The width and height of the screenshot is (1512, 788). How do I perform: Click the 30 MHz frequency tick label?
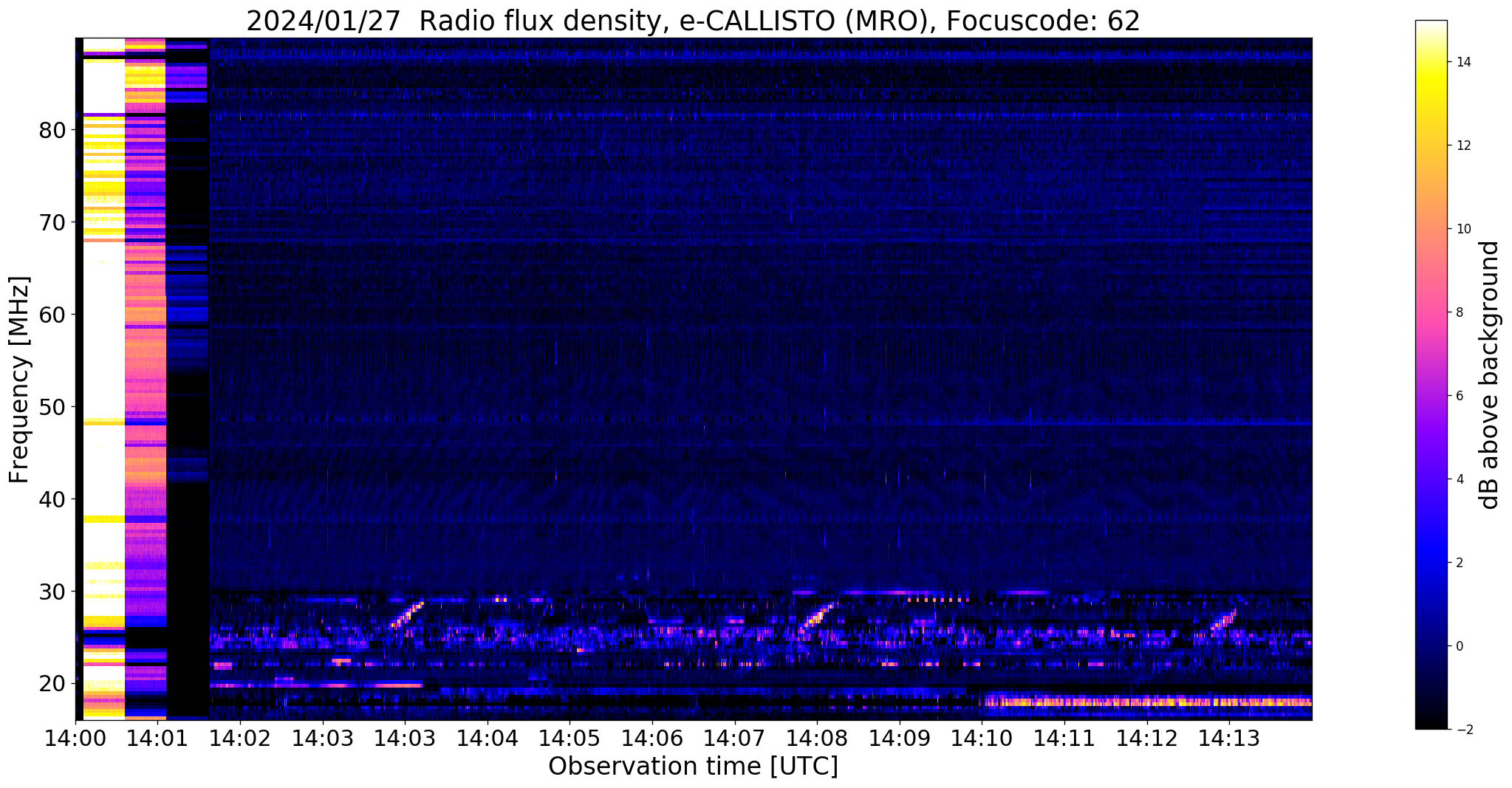pos(53,592)
